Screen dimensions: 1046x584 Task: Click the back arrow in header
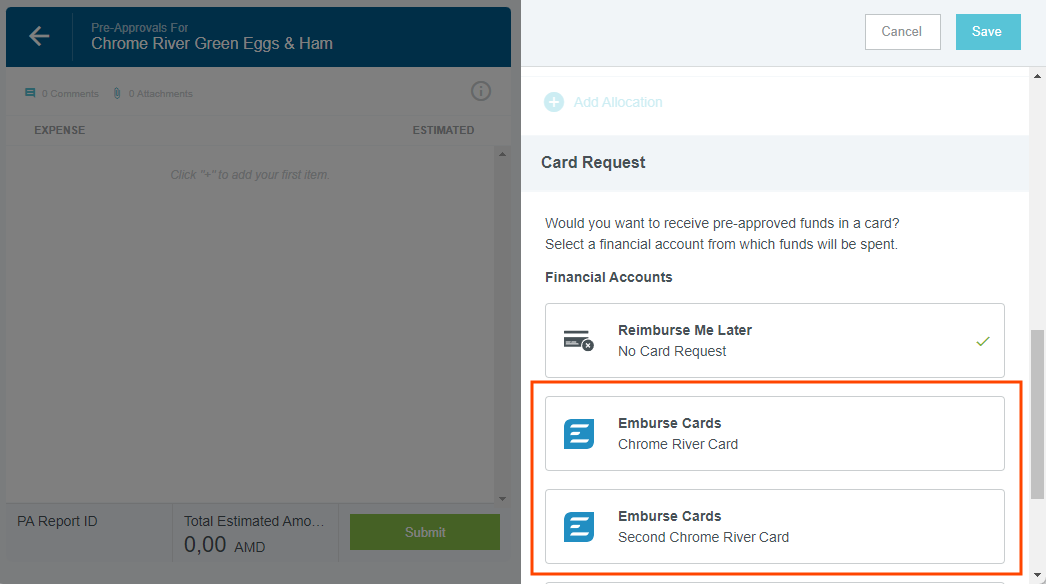(x=39, y=36)
